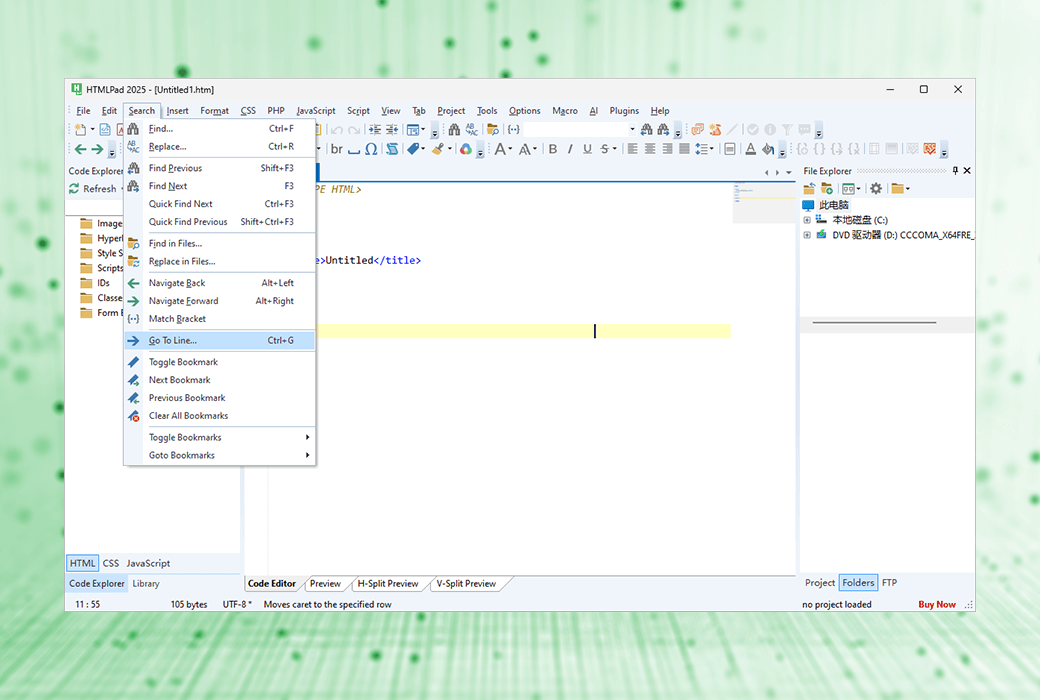The height and width of the screenshot is (700, 1040).
Task: Select the Match Bracket menu entry
Action: coord(220,318)
